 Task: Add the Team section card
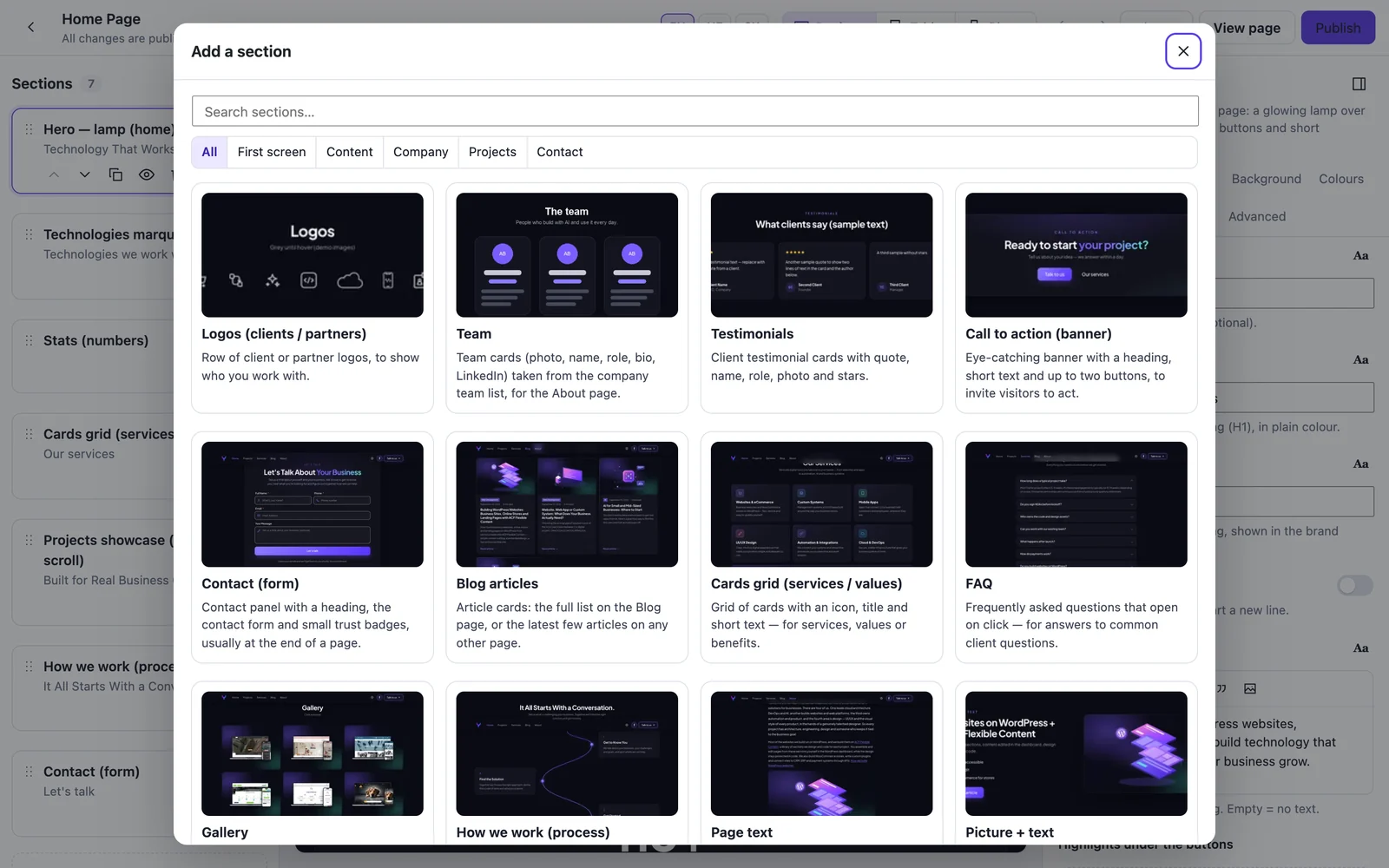[x=567, y=298]
